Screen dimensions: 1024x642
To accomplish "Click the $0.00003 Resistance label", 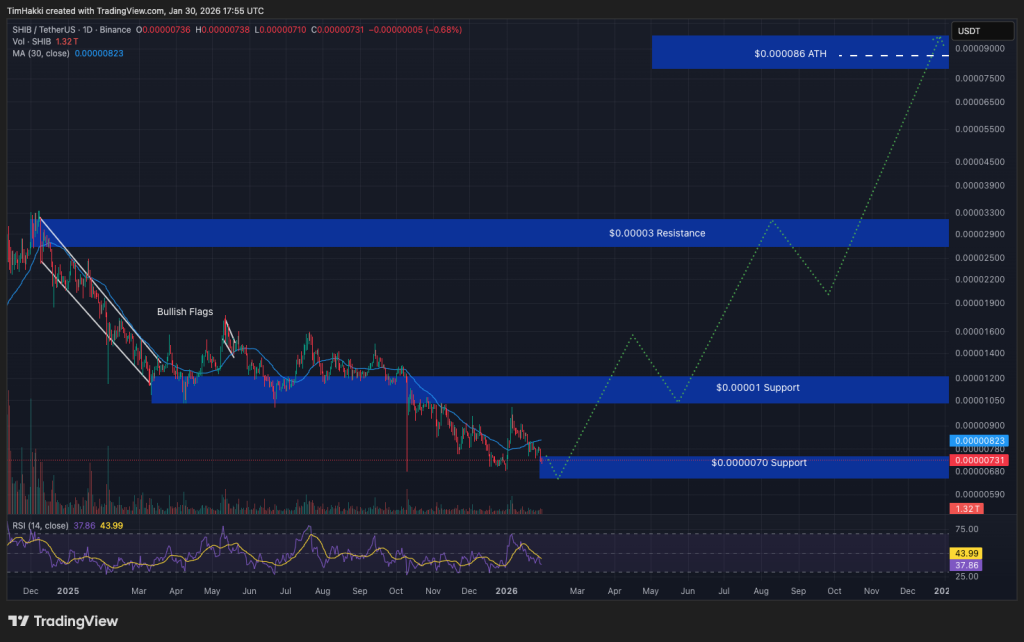I will [x=657, y=233].
